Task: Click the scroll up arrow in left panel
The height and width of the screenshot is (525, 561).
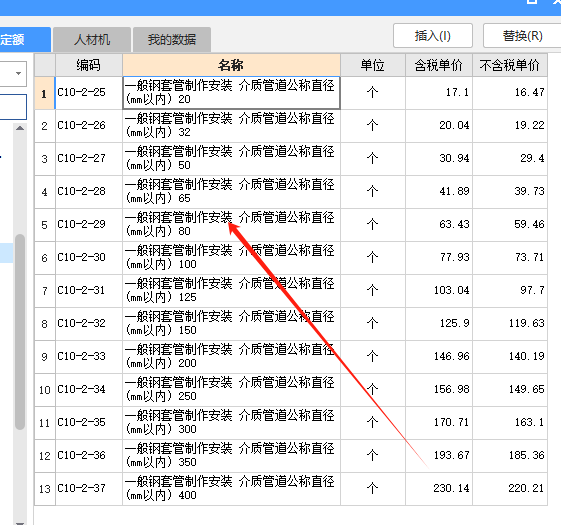Action: click(x=20, y=128)
